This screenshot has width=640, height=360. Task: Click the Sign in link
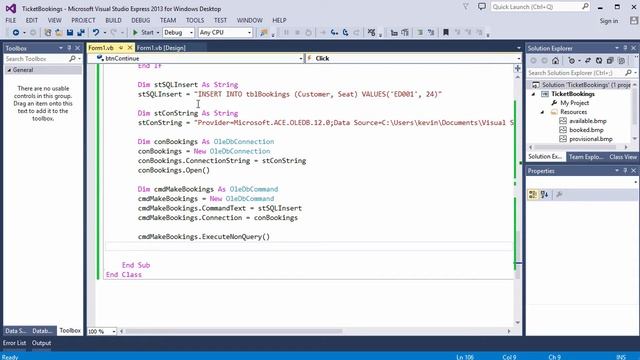[x=609, y=21]
